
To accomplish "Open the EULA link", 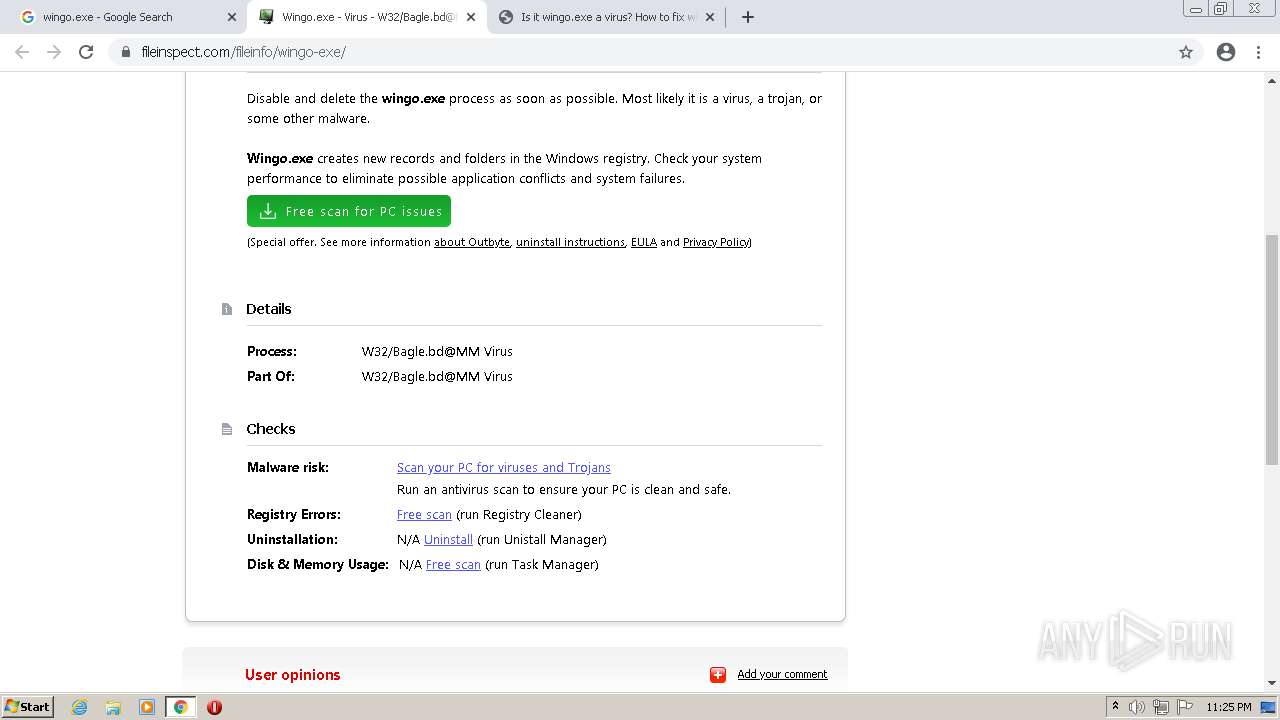I will click(x=644, y=242).
